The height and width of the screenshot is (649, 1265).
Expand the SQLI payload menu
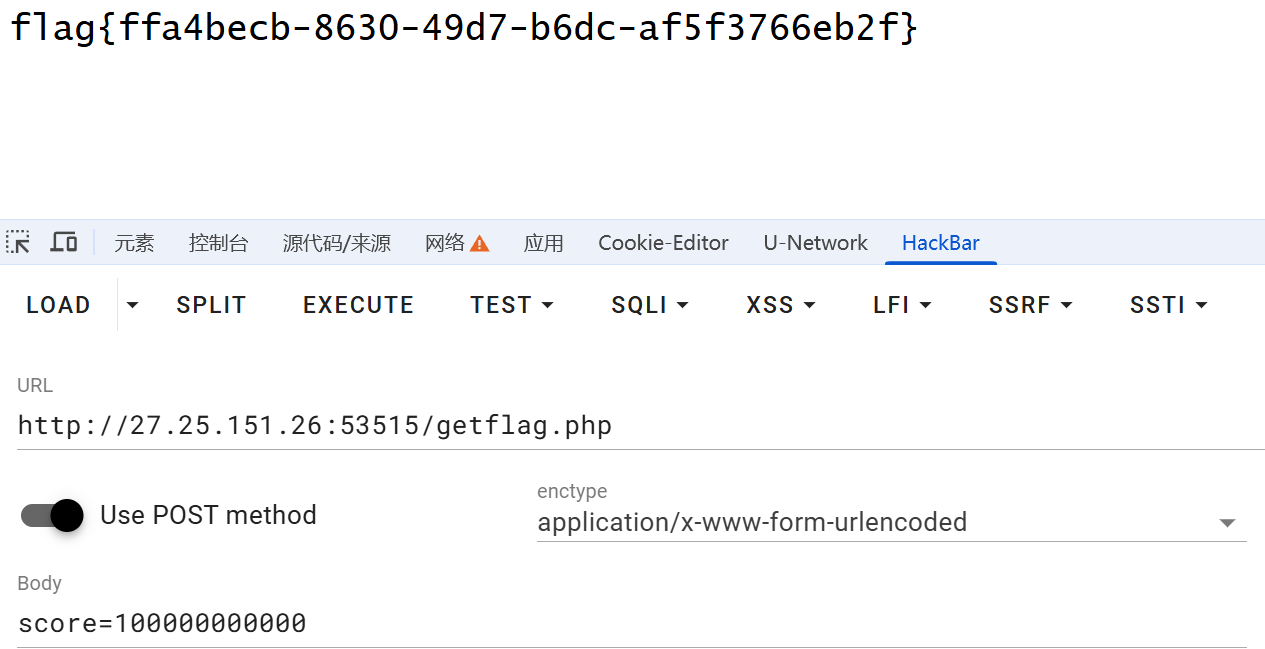click(x=650, y=305)
